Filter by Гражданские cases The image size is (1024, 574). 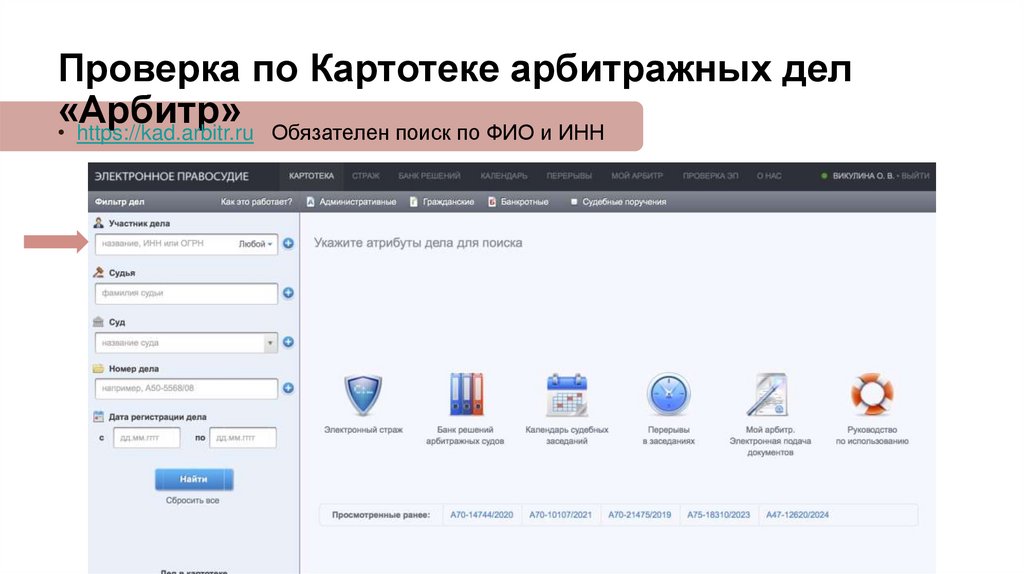pyautogui.click(x=442, y=202)
